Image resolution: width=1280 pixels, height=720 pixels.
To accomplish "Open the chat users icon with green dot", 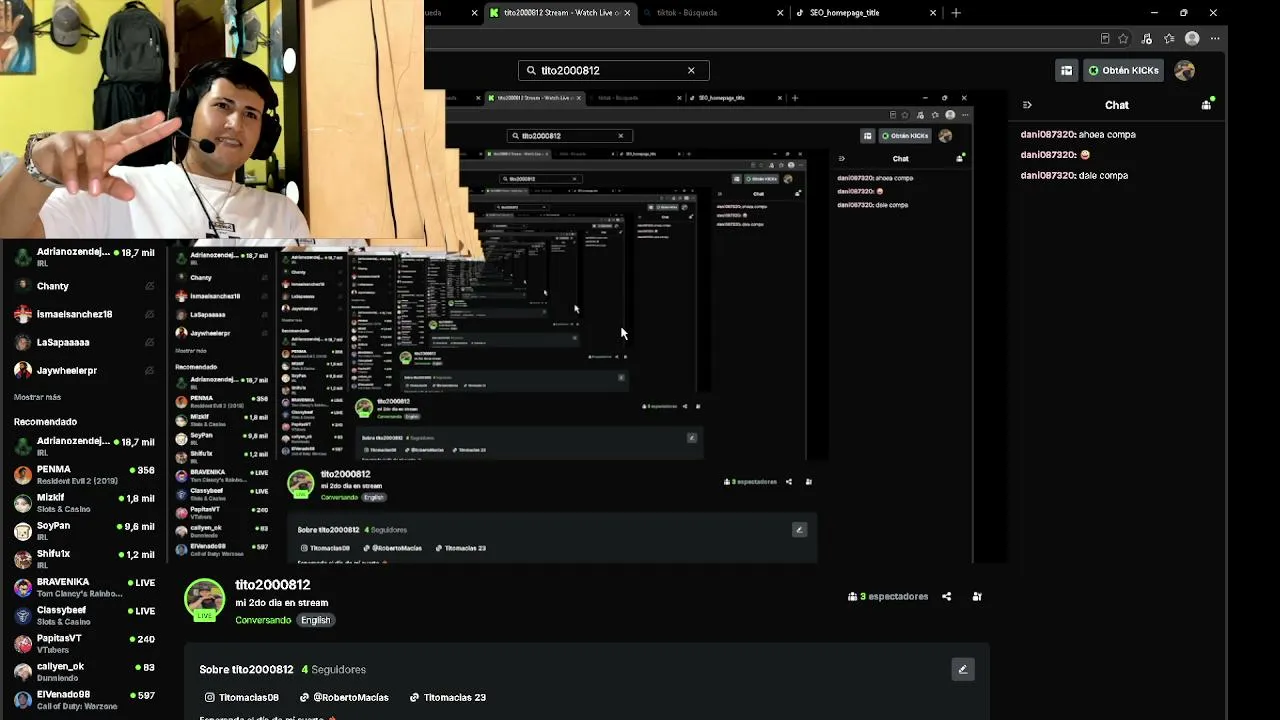I will [x=1207, y=104].
